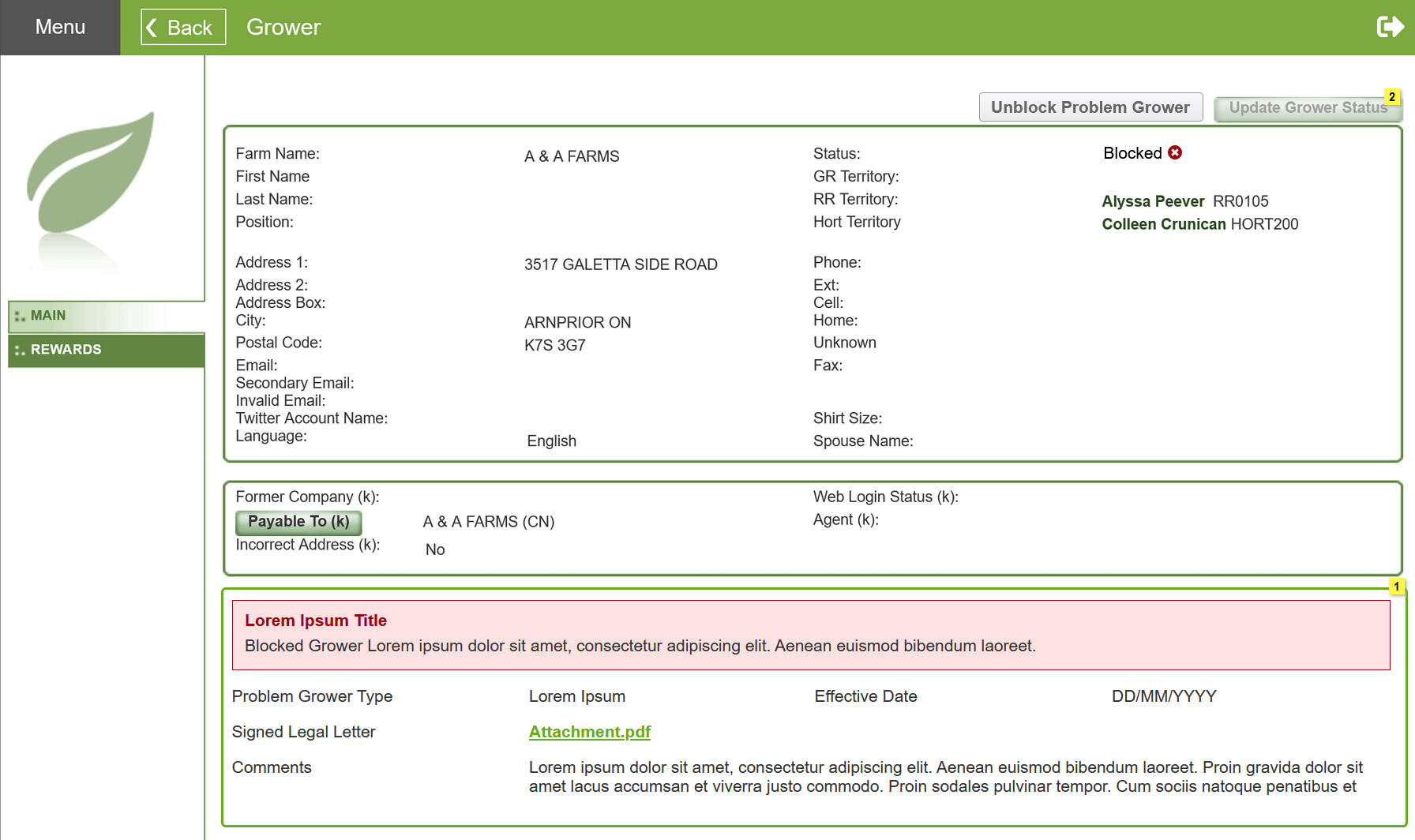
Task: Click the DD/MM/YYYY effective date value
Action: pyautogui.click(x=1163, y=696)
